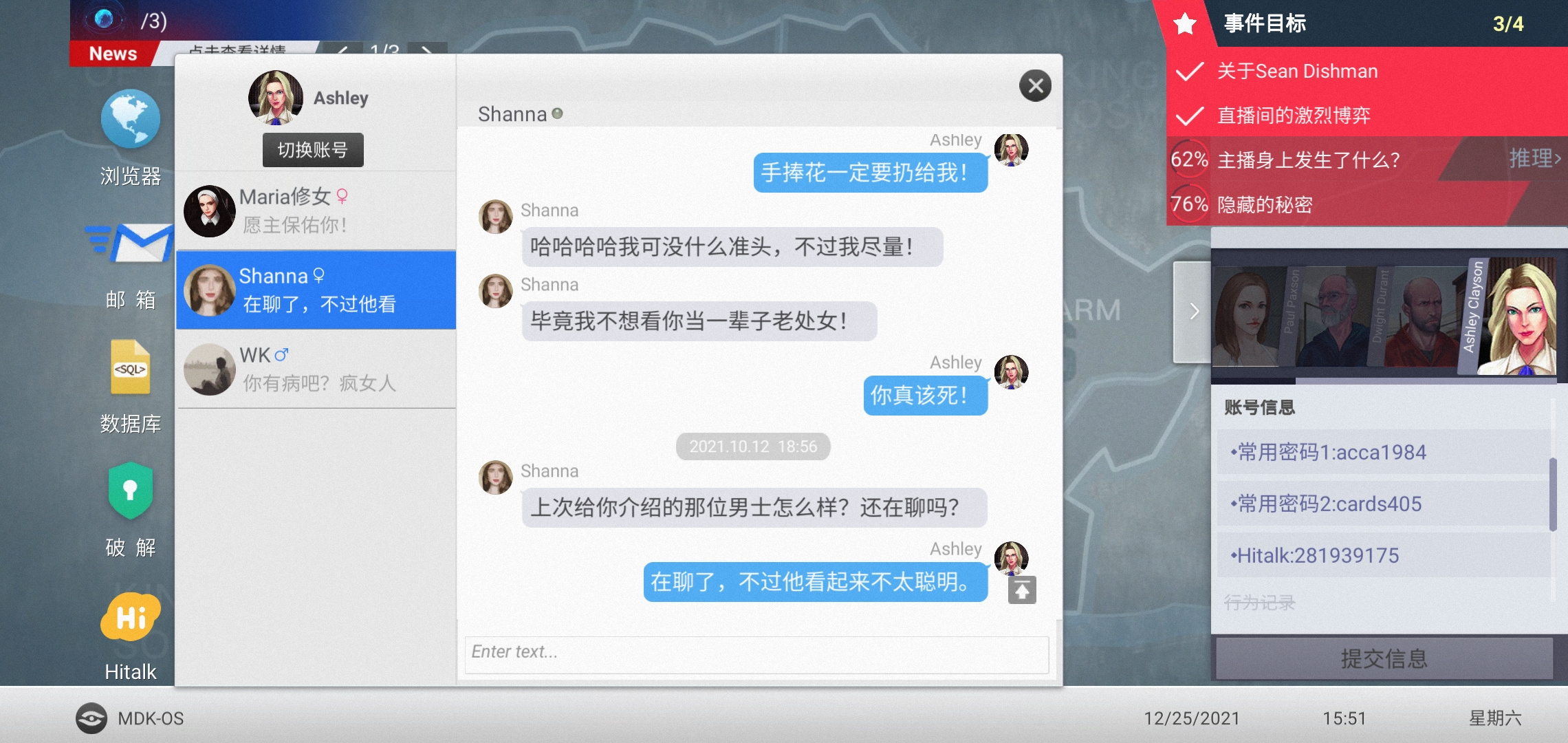
Task: Click the 上次给你介绍的那位男士怎么样 message
Action: (754, 507)
